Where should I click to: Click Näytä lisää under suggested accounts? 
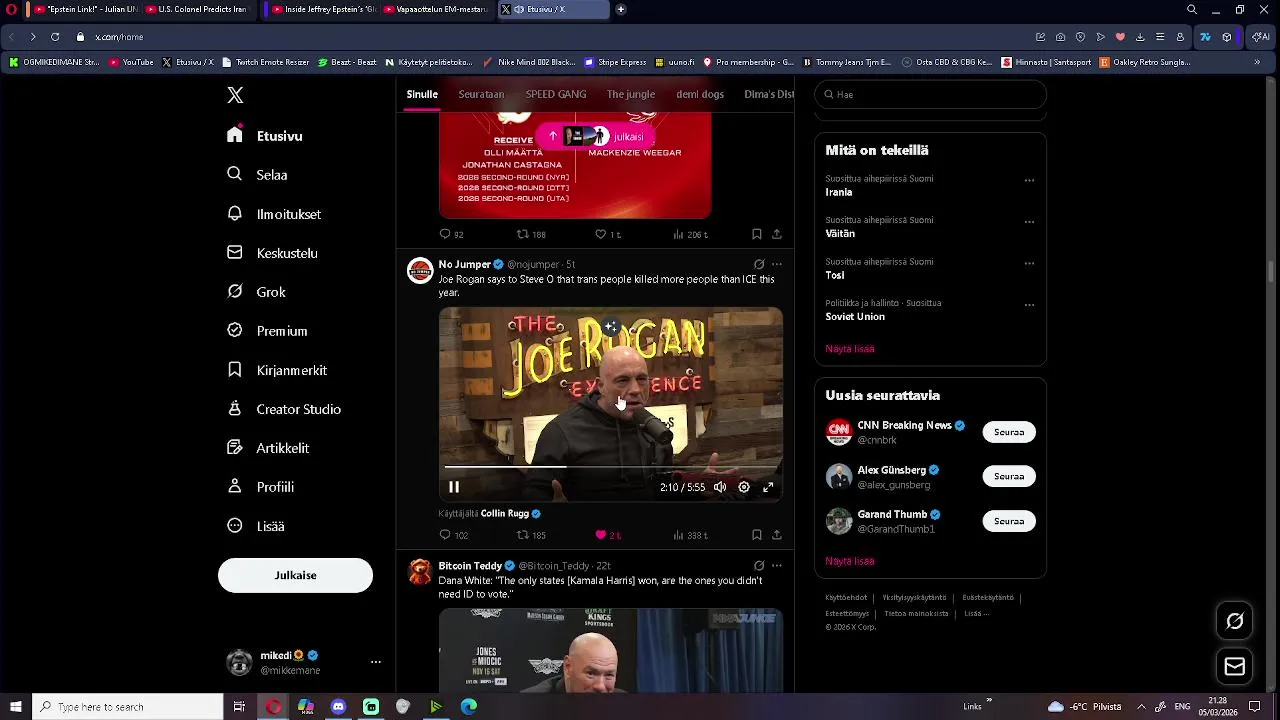coord(850,561)
